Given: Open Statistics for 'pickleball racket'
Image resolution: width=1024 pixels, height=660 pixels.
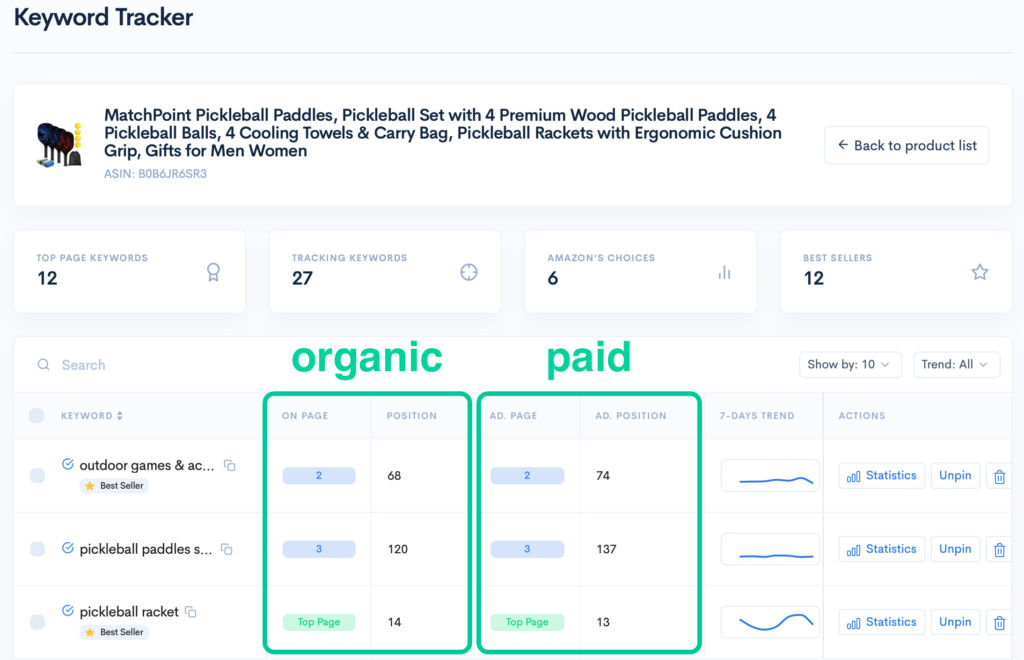Looking at the screenshot, I should click(881, 621).
